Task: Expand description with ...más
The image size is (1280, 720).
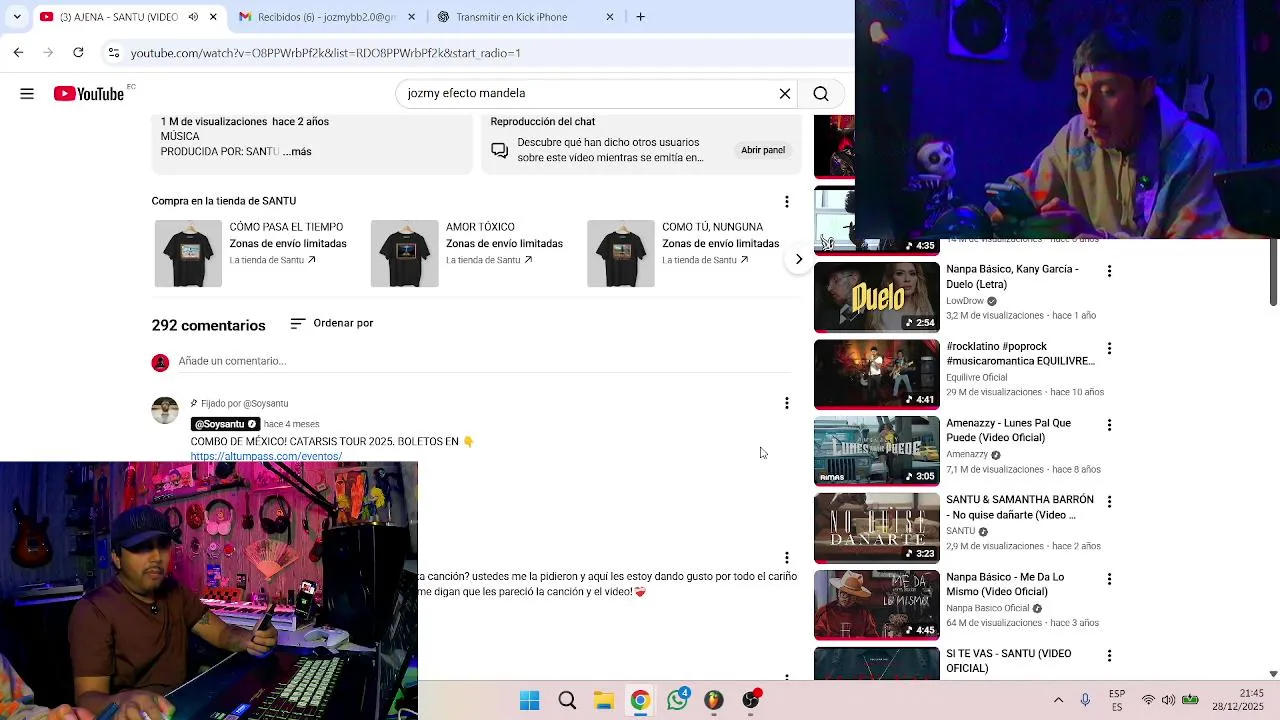Action: [297, 151]
